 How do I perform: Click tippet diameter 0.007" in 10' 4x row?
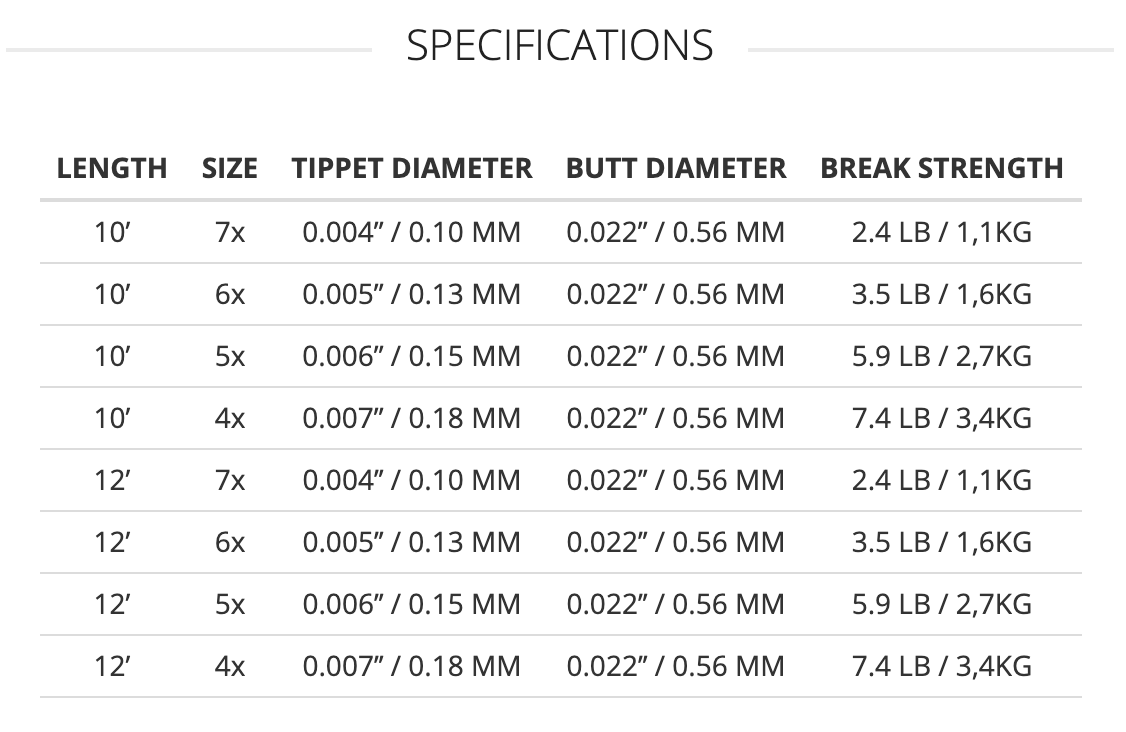[411, 418]
